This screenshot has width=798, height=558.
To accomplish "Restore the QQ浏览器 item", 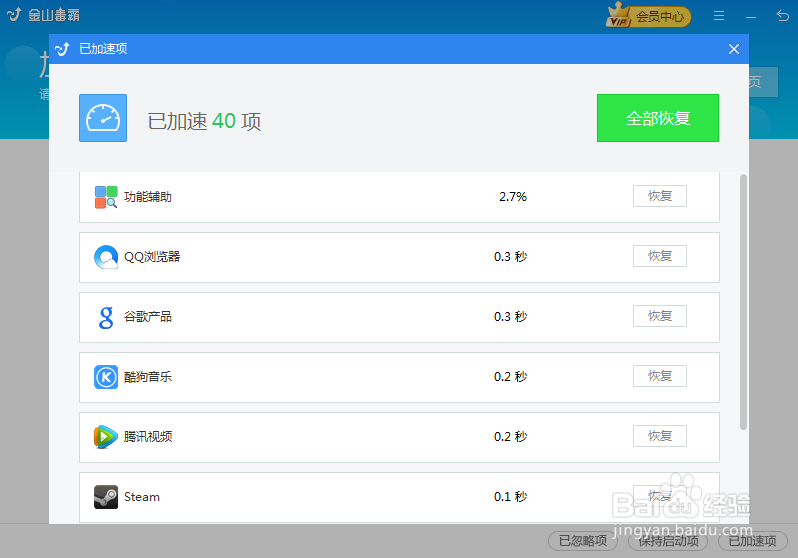I will point(660,256).
